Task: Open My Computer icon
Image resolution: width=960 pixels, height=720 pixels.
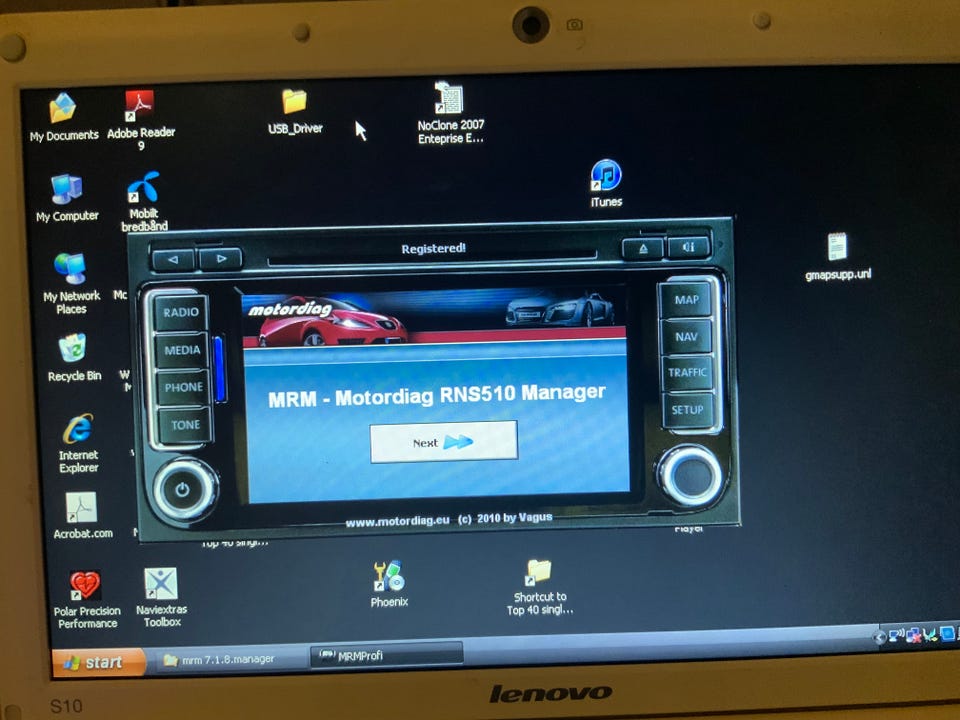Action: [67, 198]
